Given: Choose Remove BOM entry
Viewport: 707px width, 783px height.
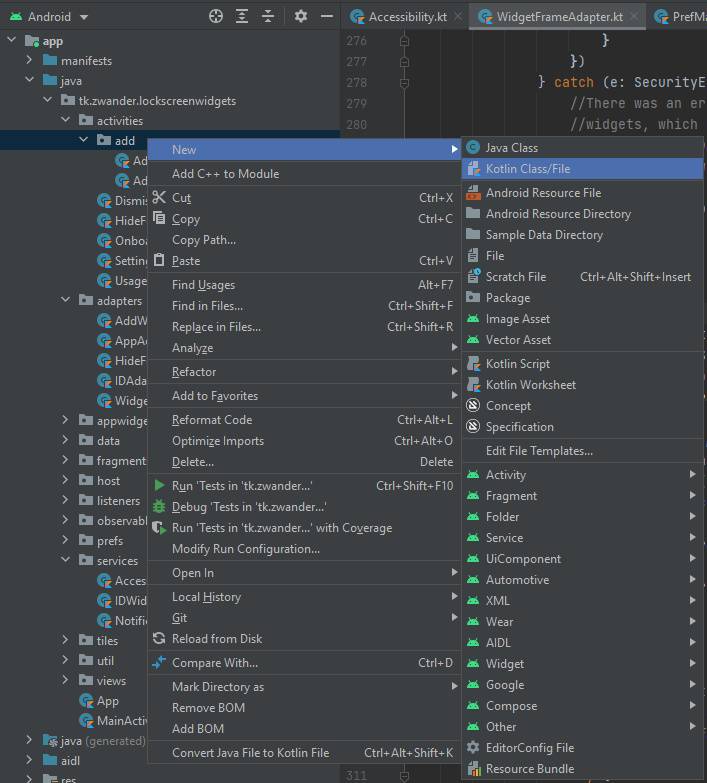Looking at the screenshot, I should coord(304,708).
